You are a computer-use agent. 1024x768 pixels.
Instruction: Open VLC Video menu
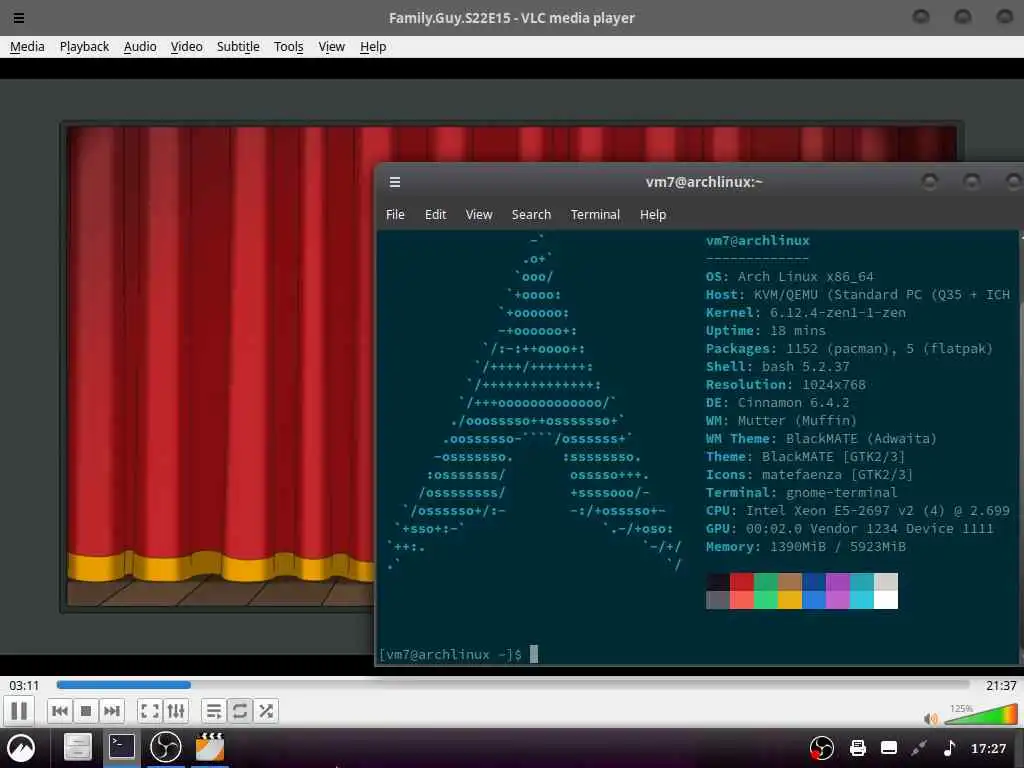point(186,46)
